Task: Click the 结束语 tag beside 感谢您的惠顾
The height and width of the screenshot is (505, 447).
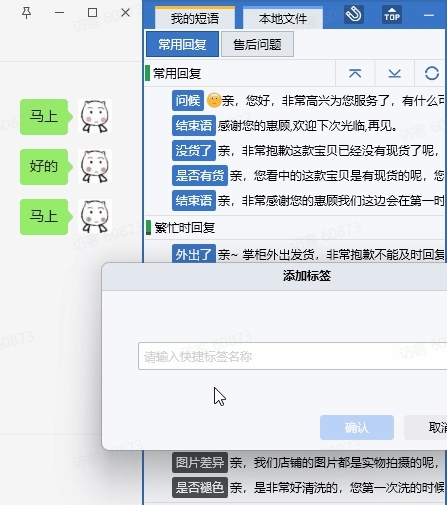Action: tap(194, 126)
